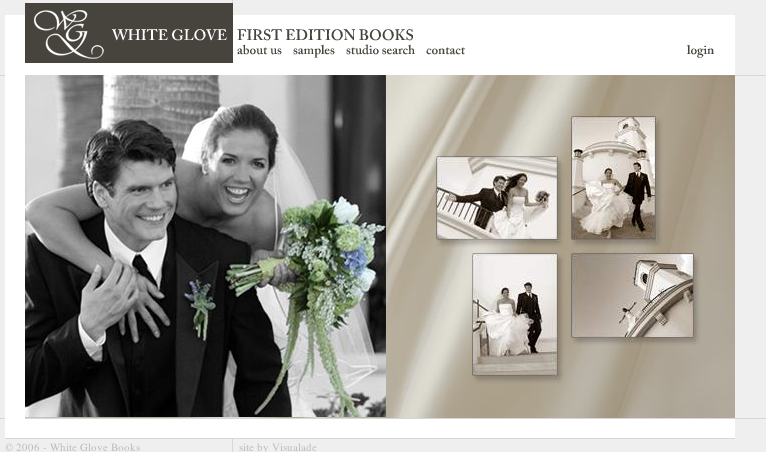Click the WG monogram logo
This screenshot has height=452, width=766.
coord(68,34)
